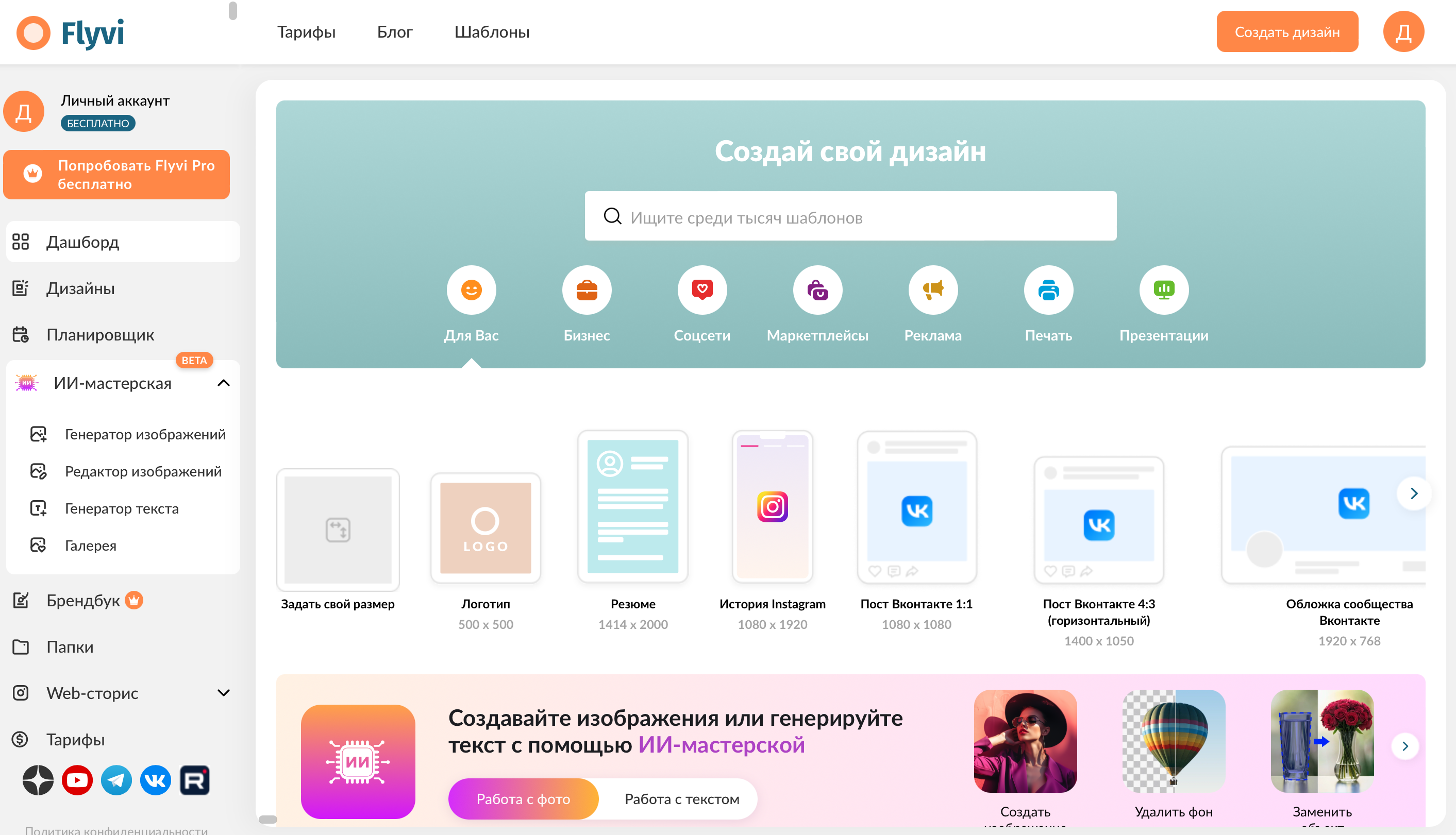Expand the Web-сторис chevron
Viewport: 1456px width, 835px height.
tap(224, 693)
